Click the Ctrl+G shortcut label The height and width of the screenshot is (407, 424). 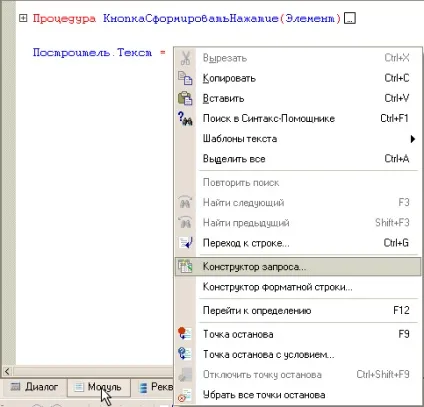tap(396, 243)
